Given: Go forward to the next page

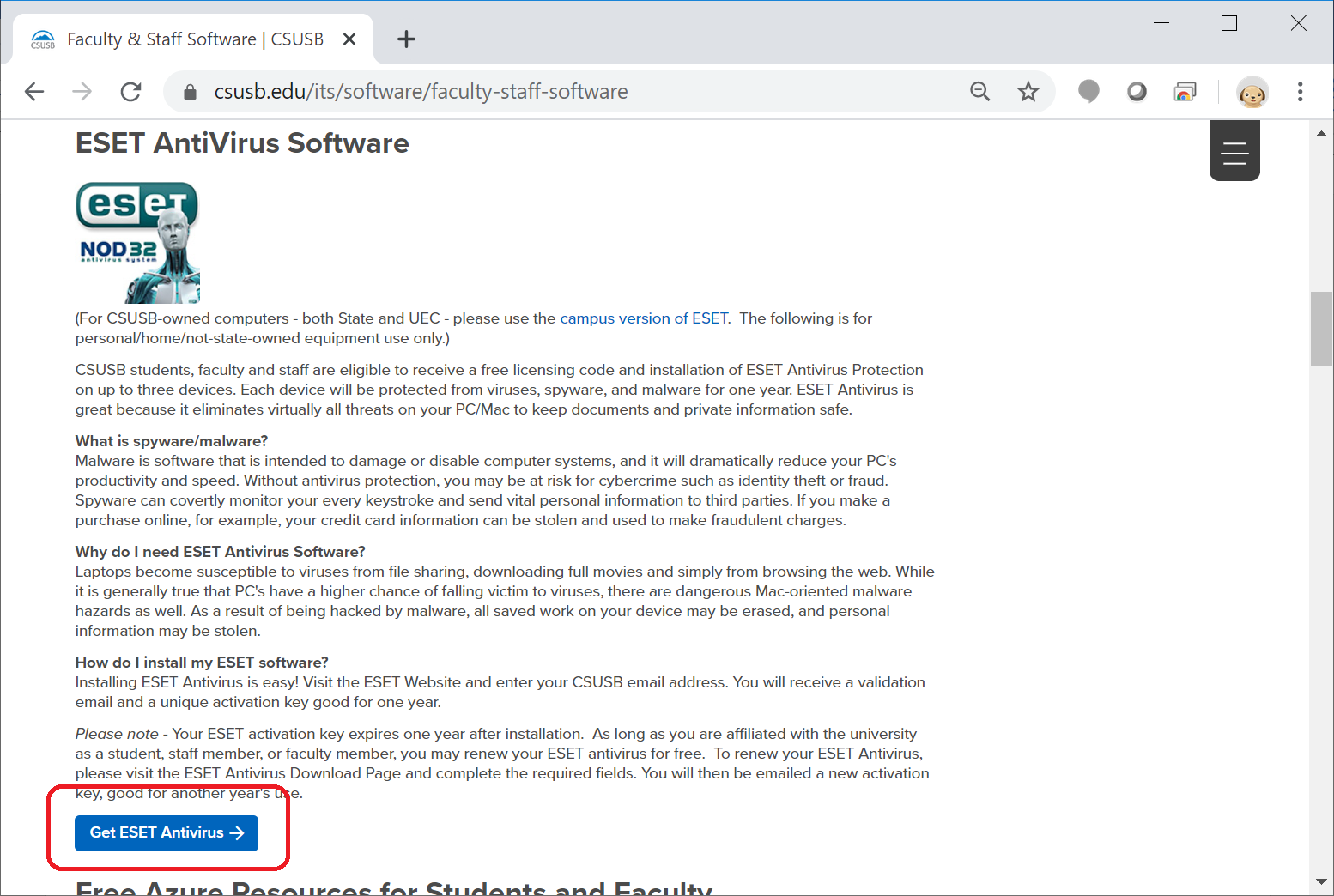Looking at the screenshot, I should (x=82, y=92).
